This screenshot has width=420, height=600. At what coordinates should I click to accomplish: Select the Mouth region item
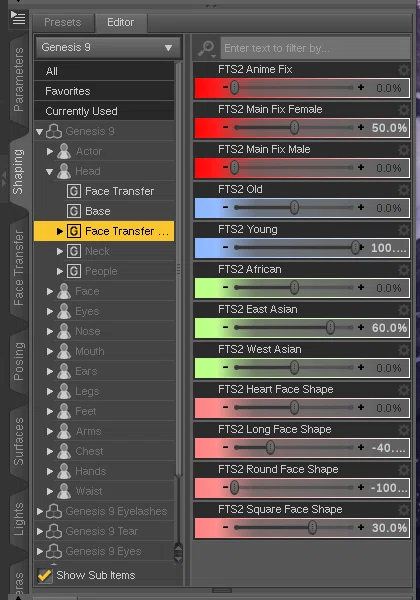[90, 351]
